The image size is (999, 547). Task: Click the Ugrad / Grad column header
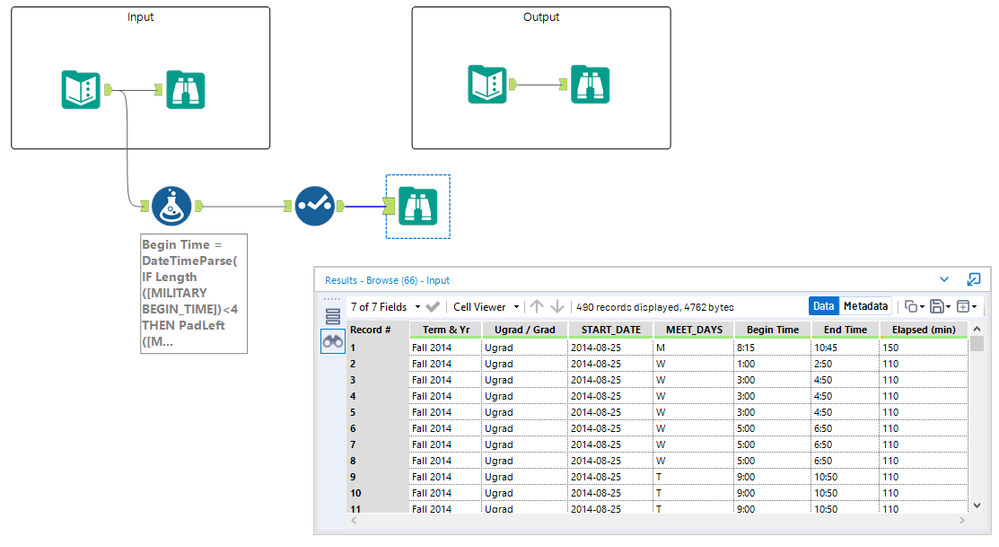pos(524,330)
